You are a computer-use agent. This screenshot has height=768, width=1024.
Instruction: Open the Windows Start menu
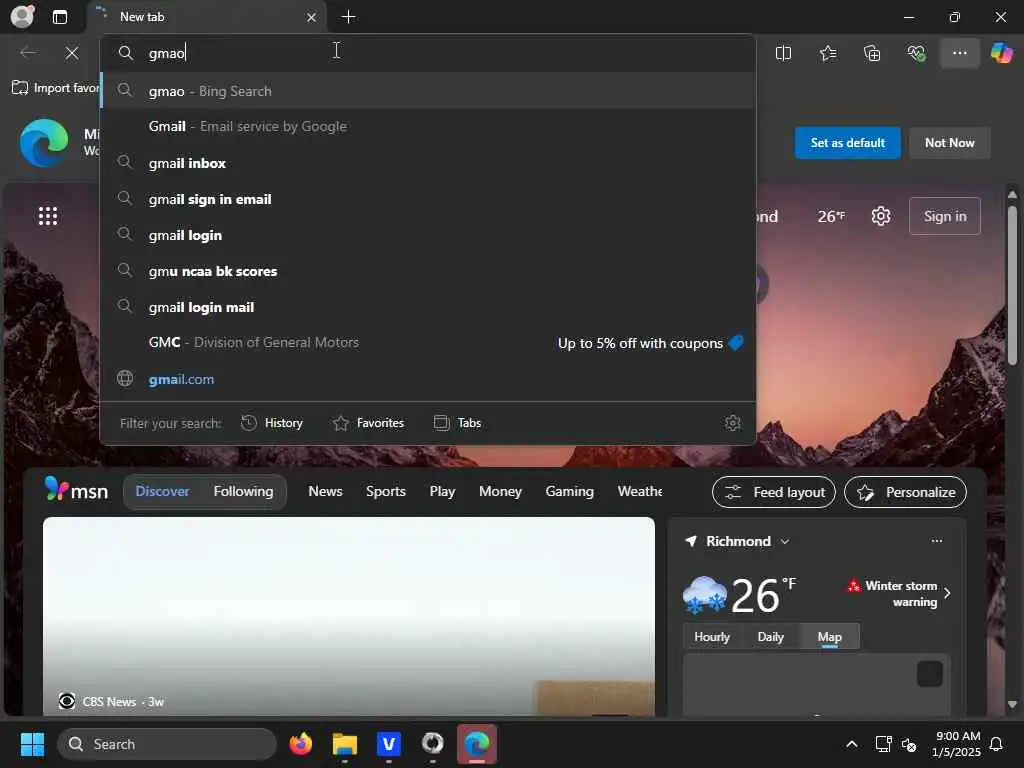pyautogui.click(x=32, y=744)
